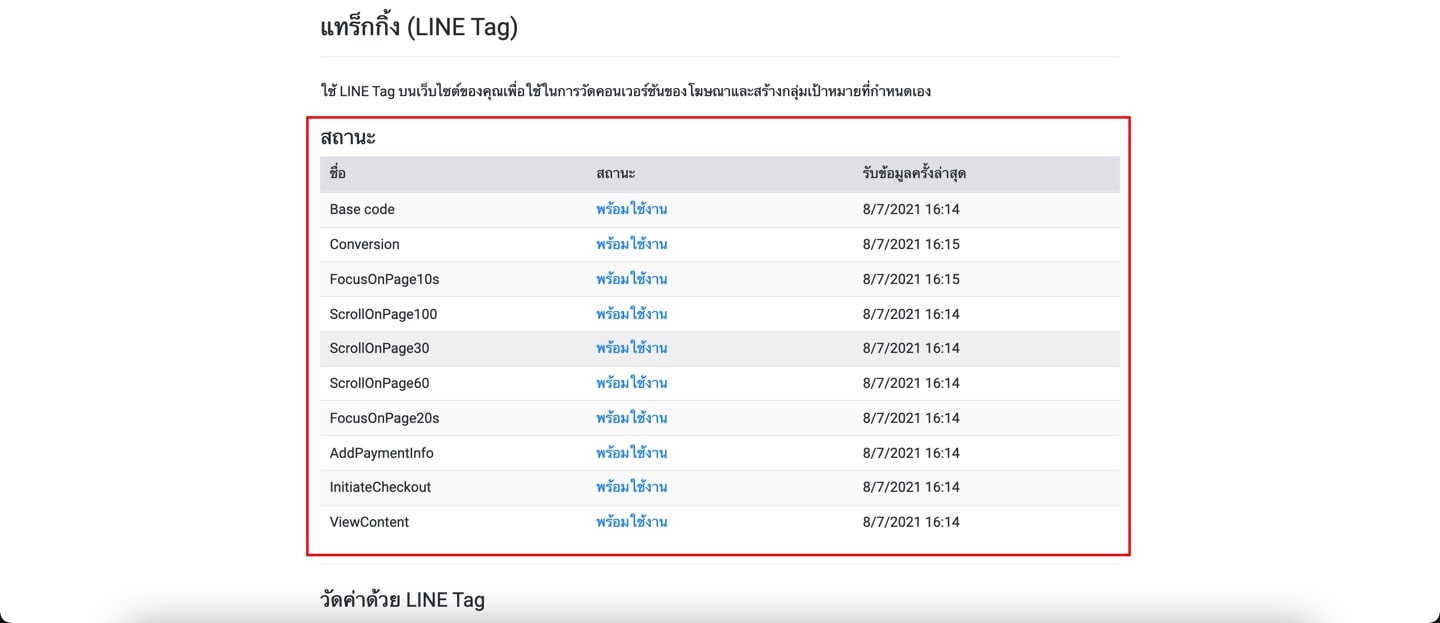Open the ScrollOnPage30 status link

631,348
